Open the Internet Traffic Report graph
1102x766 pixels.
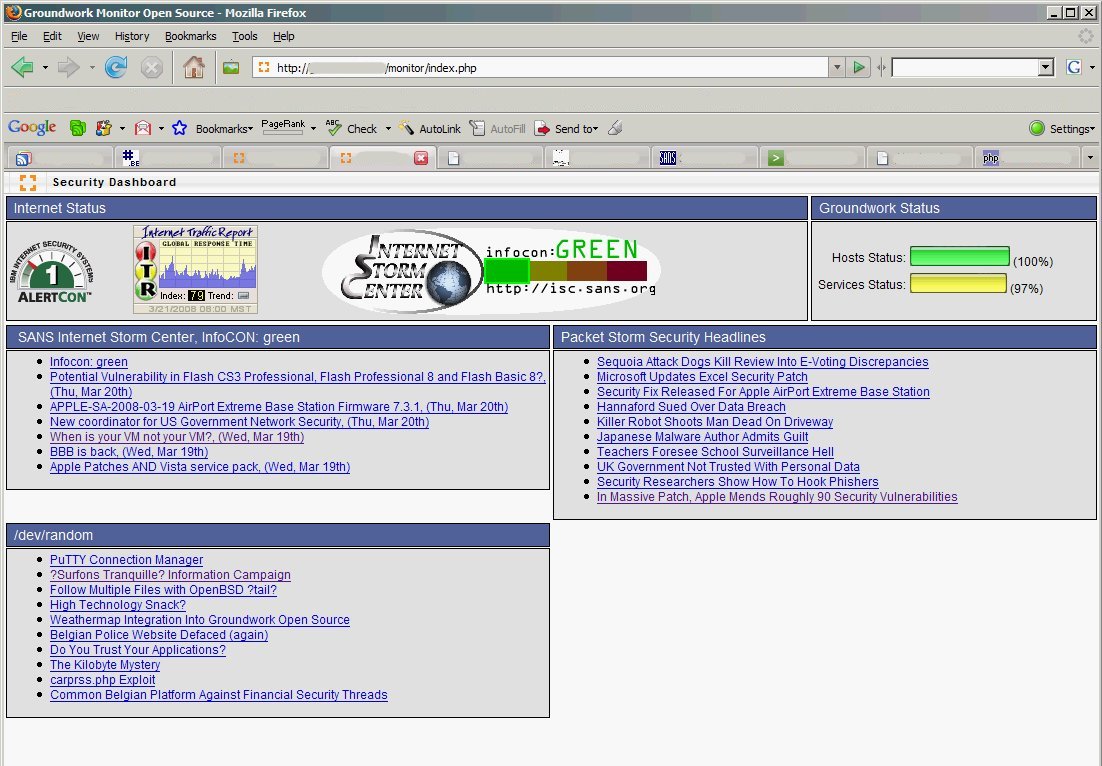coord(195,269)
